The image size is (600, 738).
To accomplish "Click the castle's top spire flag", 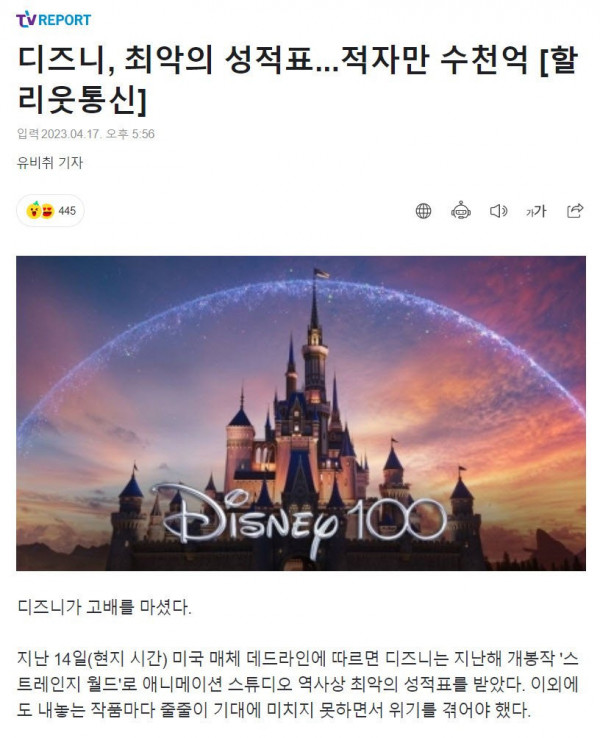I will [321, 273].
